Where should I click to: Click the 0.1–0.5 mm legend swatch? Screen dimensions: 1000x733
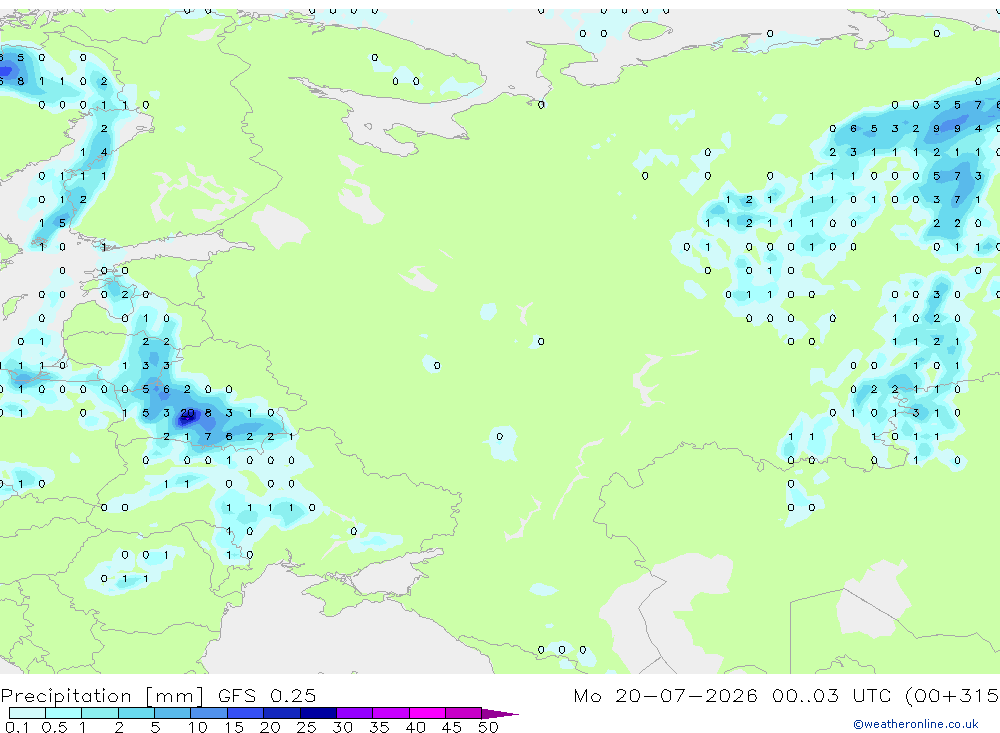(27, 713)
